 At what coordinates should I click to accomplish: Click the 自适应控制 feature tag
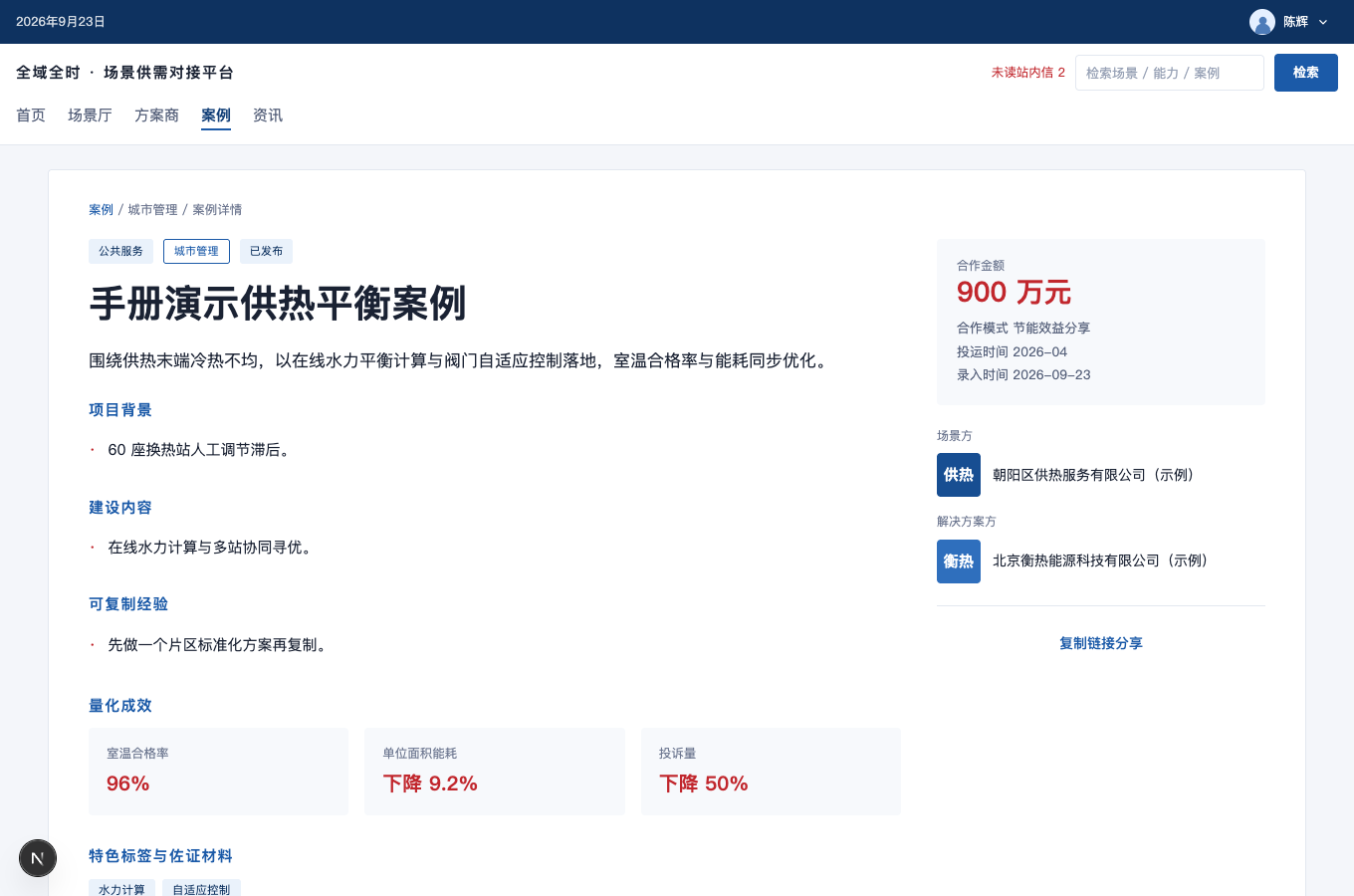(201, 889)
